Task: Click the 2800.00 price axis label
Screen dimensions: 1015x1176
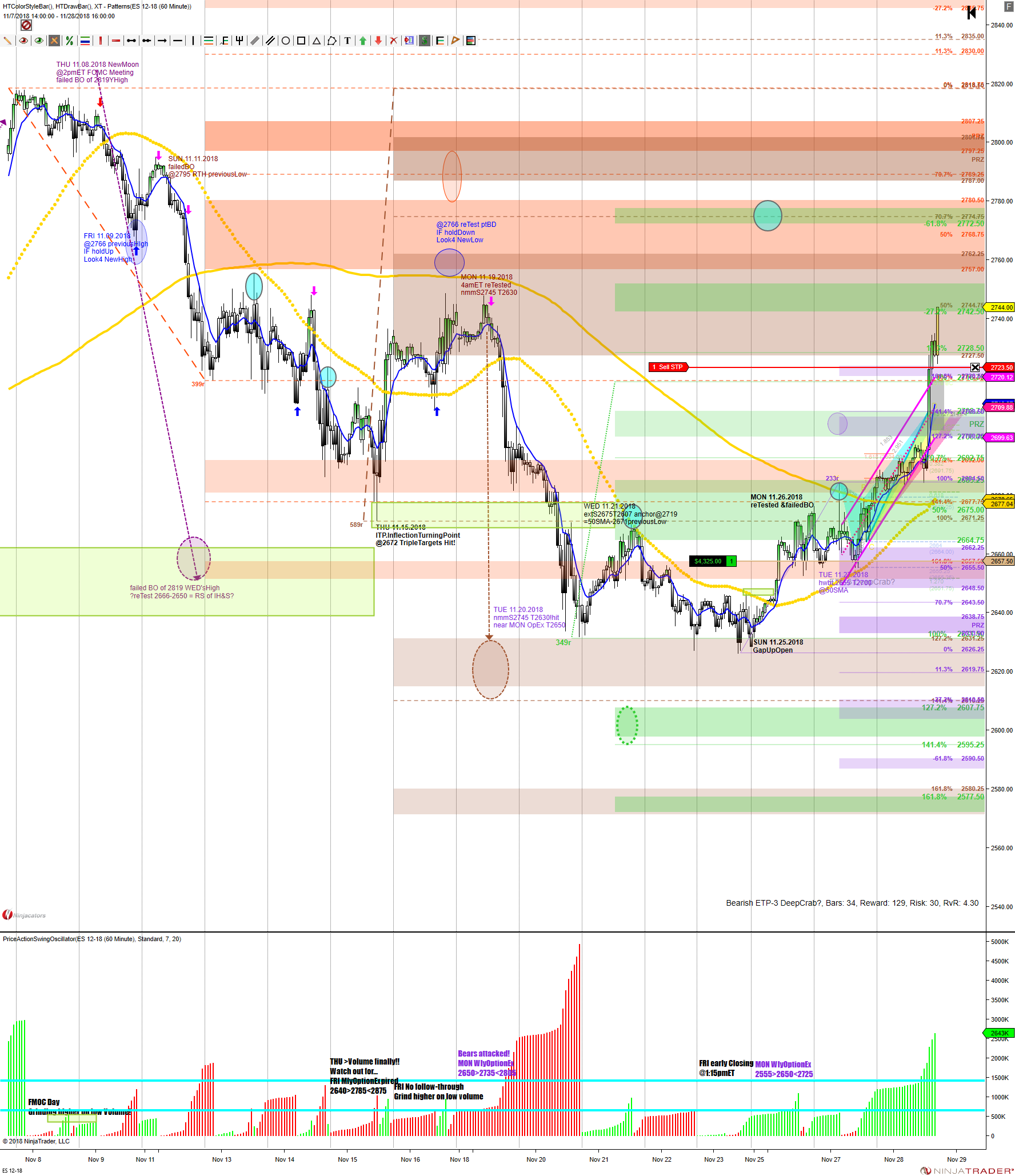Action: (x=1001, y=142)
